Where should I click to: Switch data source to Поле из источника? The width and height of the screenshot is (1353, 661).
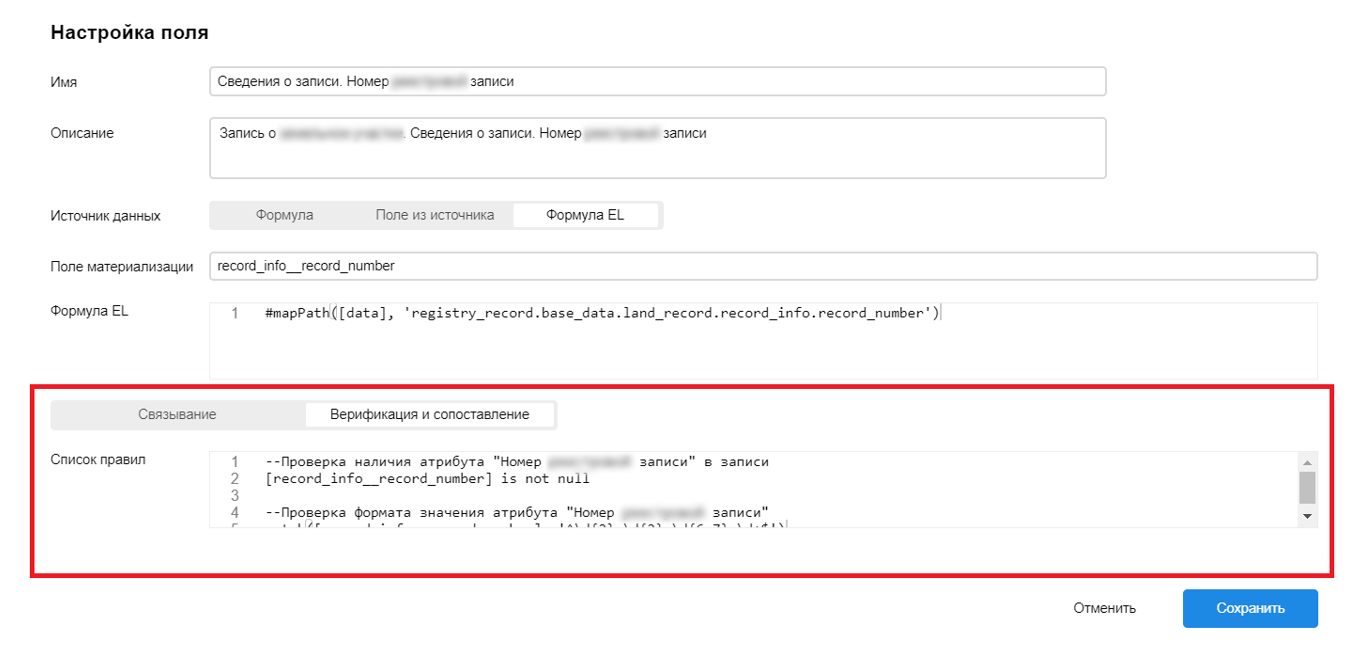point(434,215)
